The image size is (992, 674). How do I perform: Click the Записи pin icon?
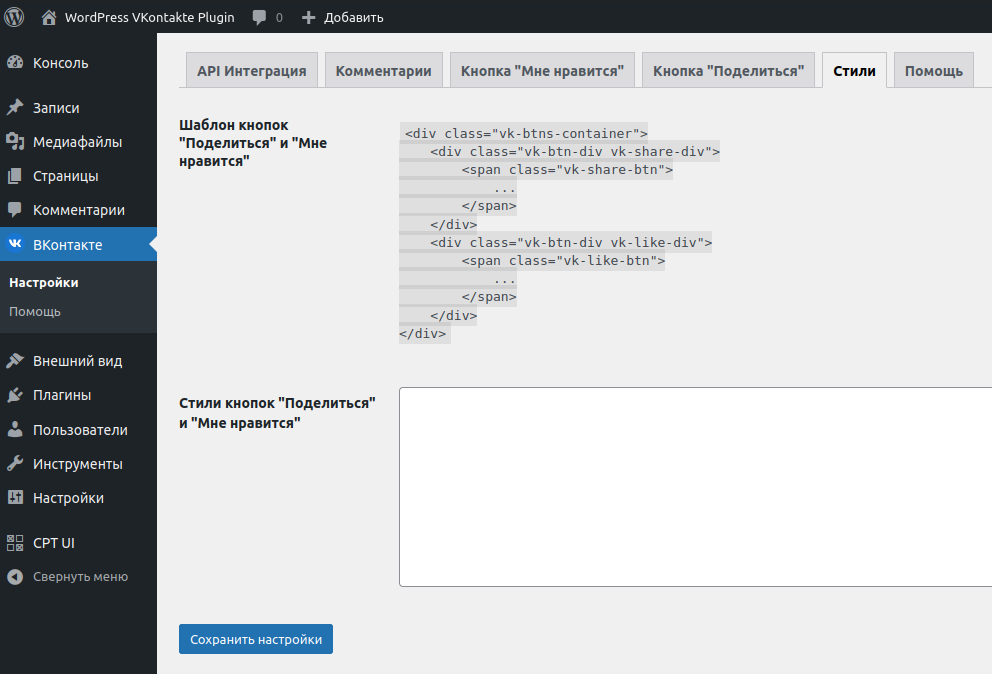pyautogui.click(x=15, y=108)
